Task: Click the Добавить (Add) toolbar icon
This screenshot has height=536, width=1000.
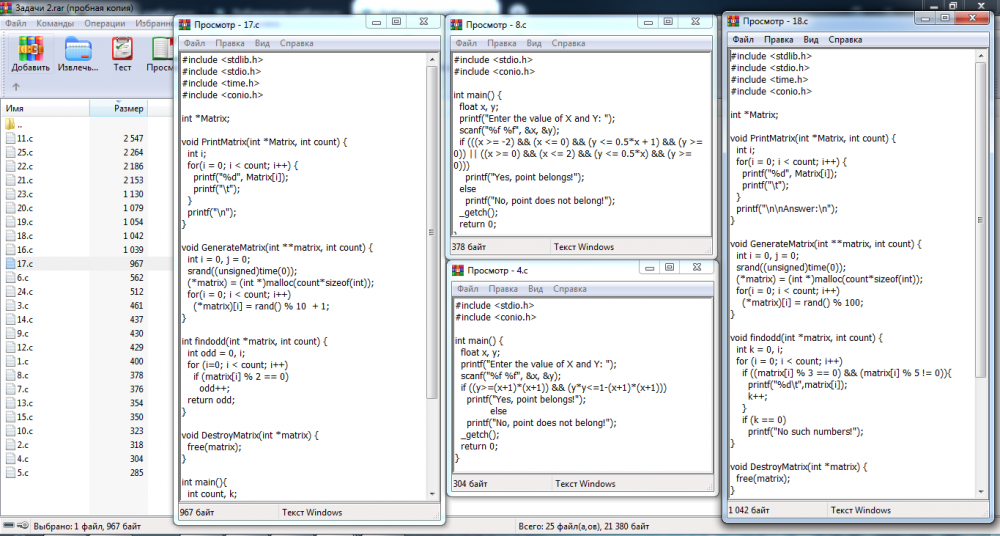Action: [x=30, y=53]
